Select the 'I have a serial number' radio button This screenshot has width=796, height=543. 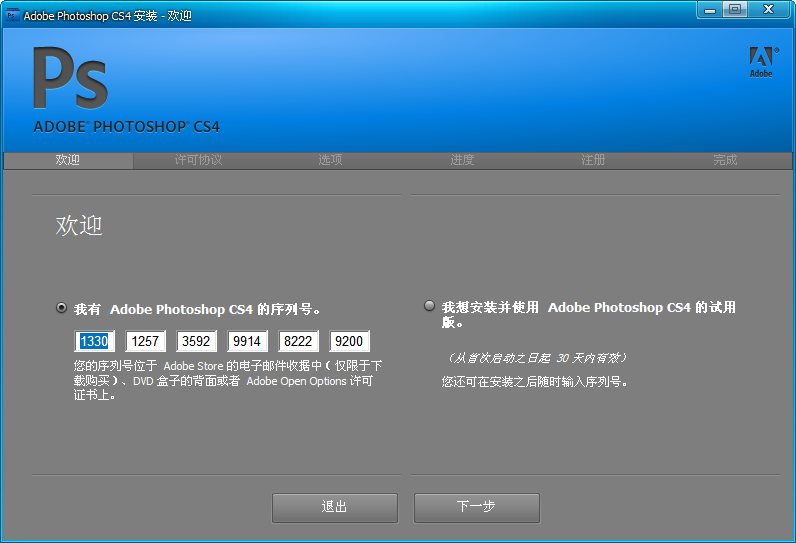click(61, 308)
